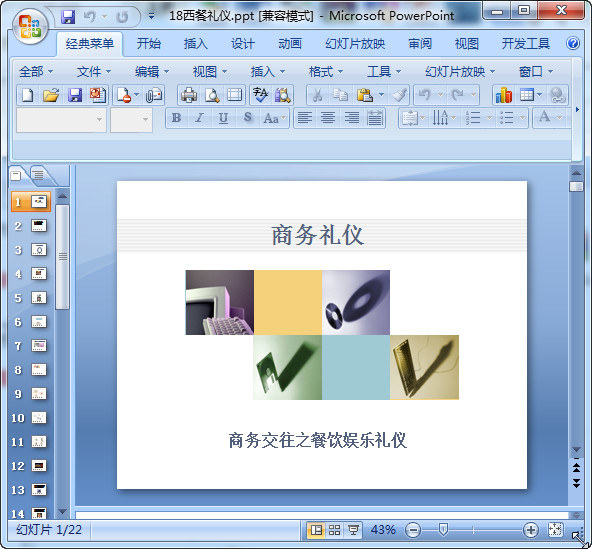
Task: Save via the Quick Access floppy icon
Action: (x=68, y=17)
